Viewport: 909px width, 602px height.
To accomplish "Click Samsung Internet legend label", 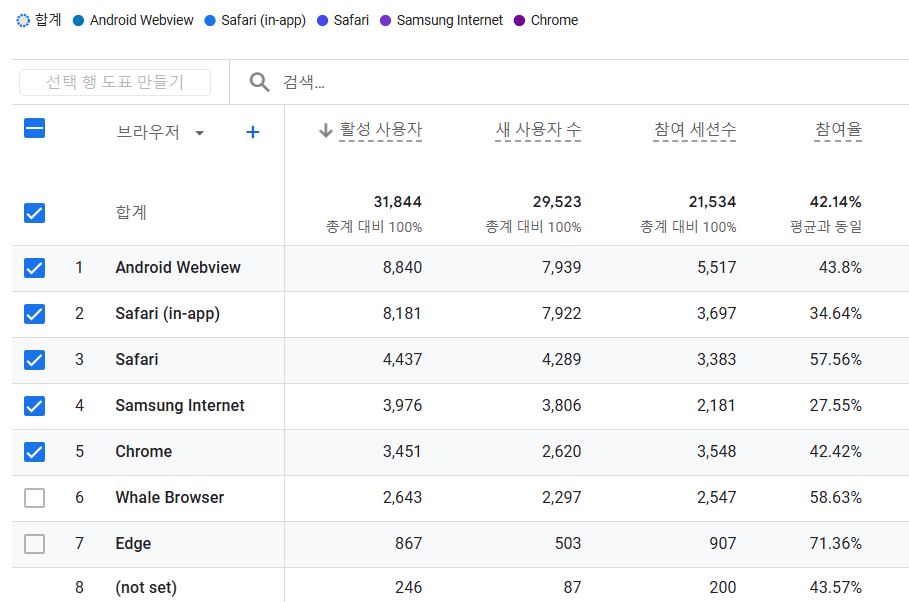I will click(449, 20).
